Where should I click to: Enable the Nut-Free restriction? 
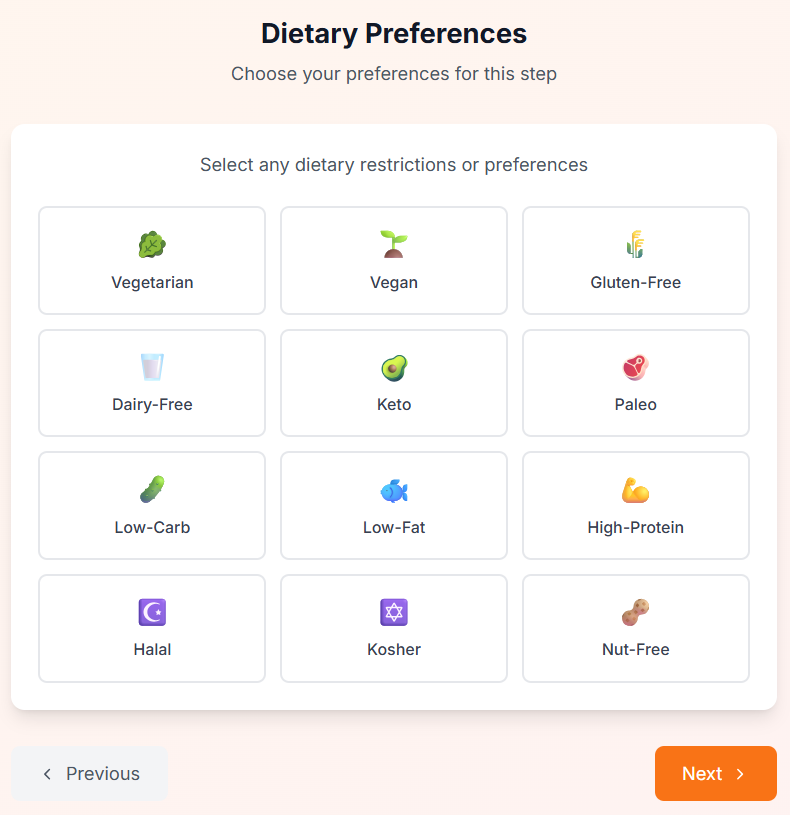635,628
